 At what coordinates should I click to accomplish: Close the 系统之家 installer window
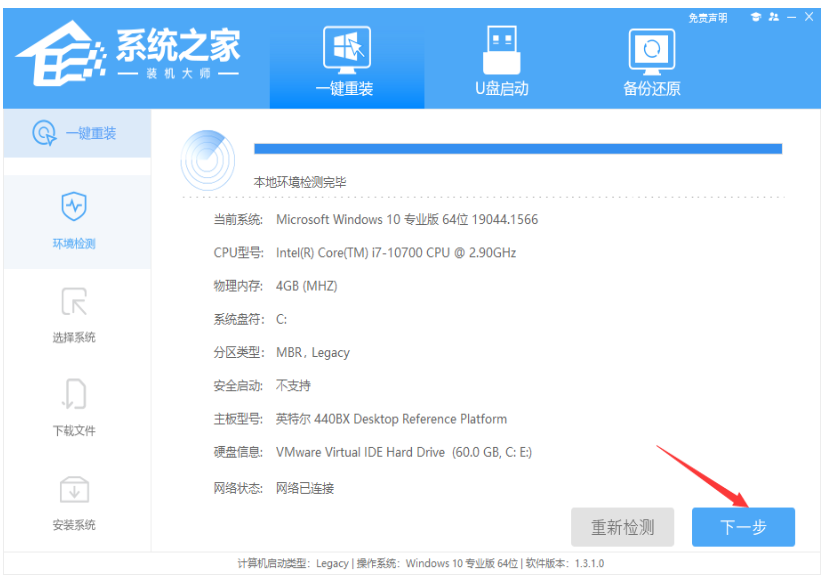tap(808, 17)
